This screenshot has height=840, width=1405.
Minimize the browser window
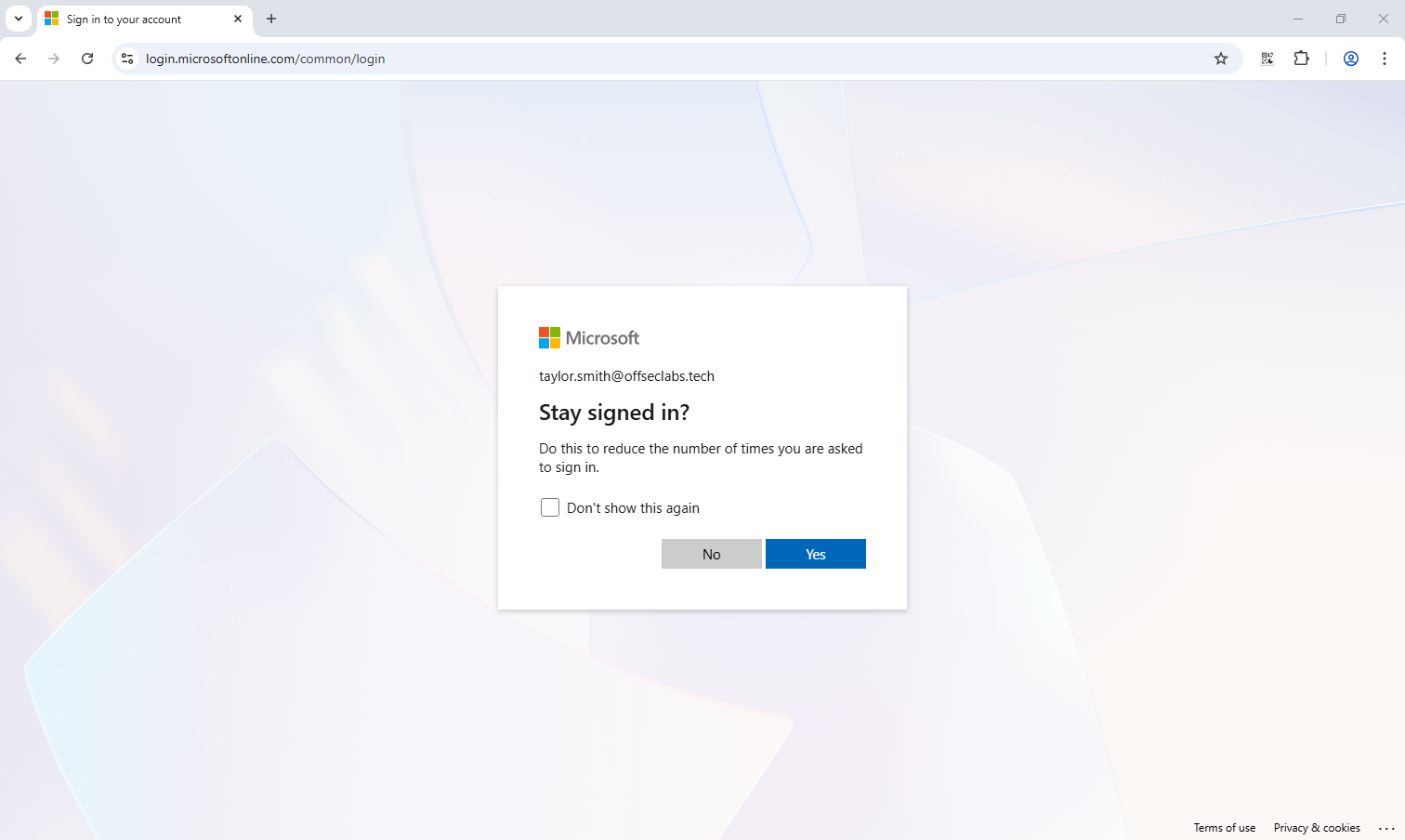[1298, 19]
